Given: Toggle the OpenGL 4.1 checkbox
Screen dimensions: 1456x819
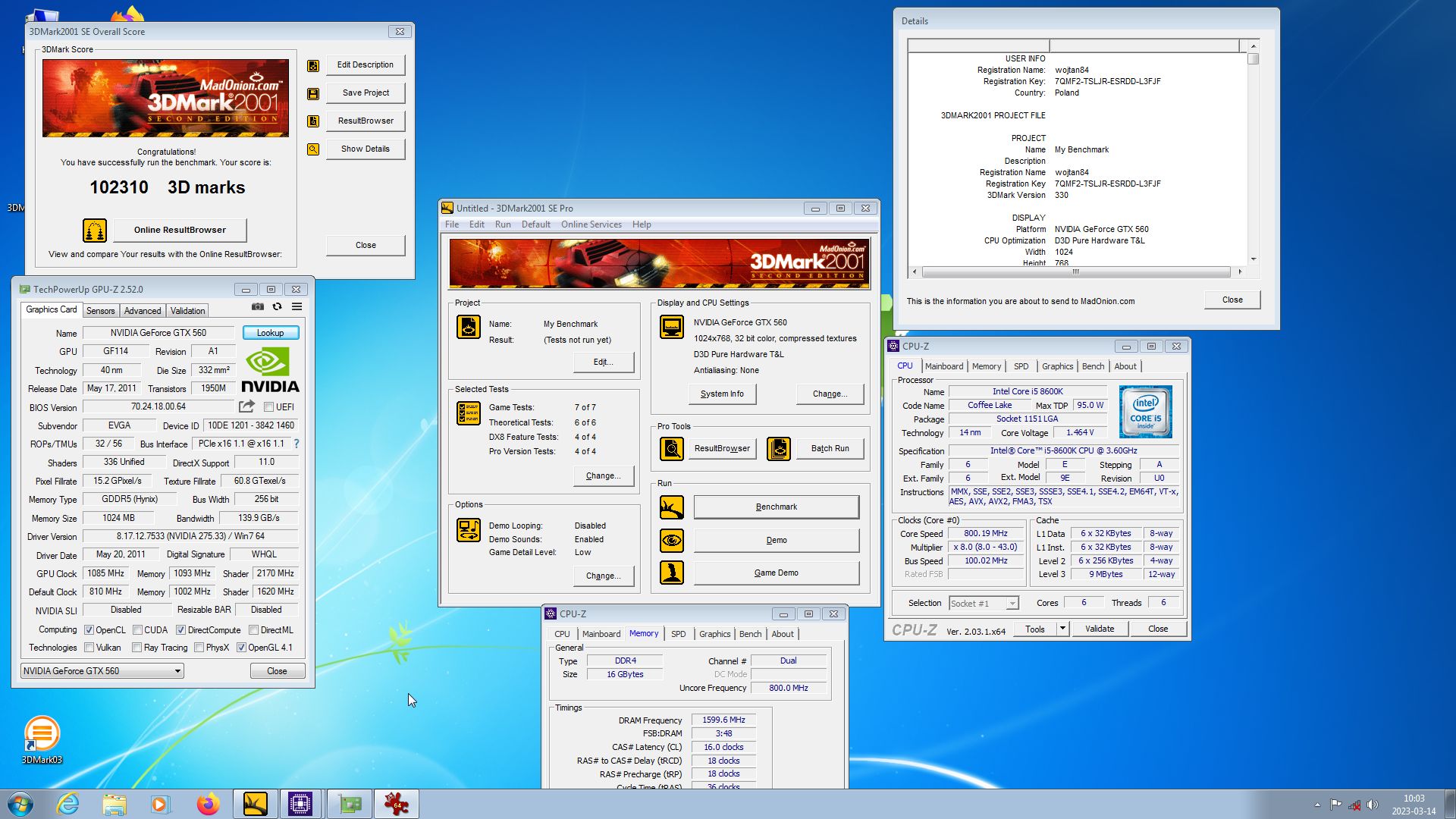Looking at the screenshot, I should tap(241, 648).
